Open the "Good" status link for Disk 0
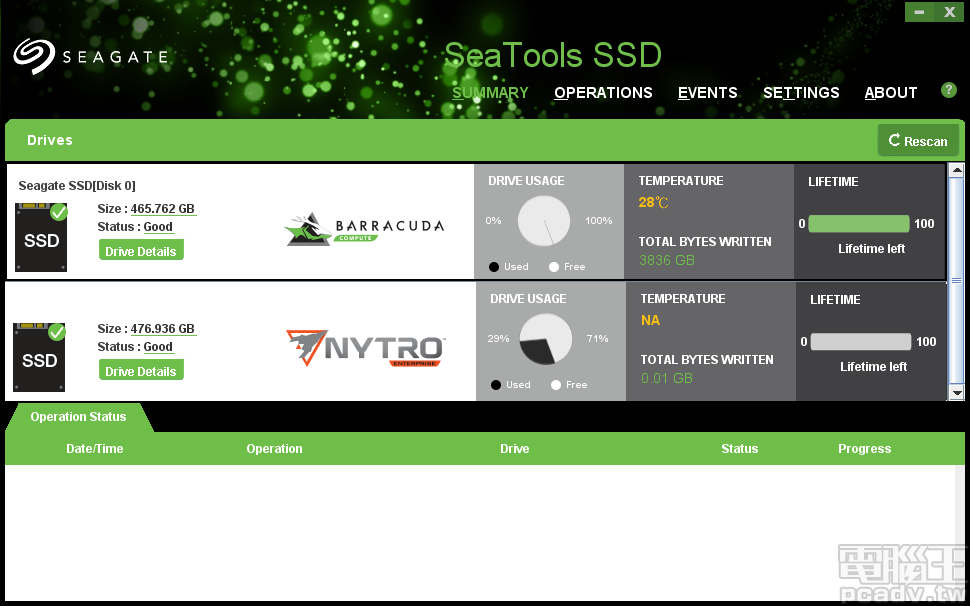 click(158, 226)
